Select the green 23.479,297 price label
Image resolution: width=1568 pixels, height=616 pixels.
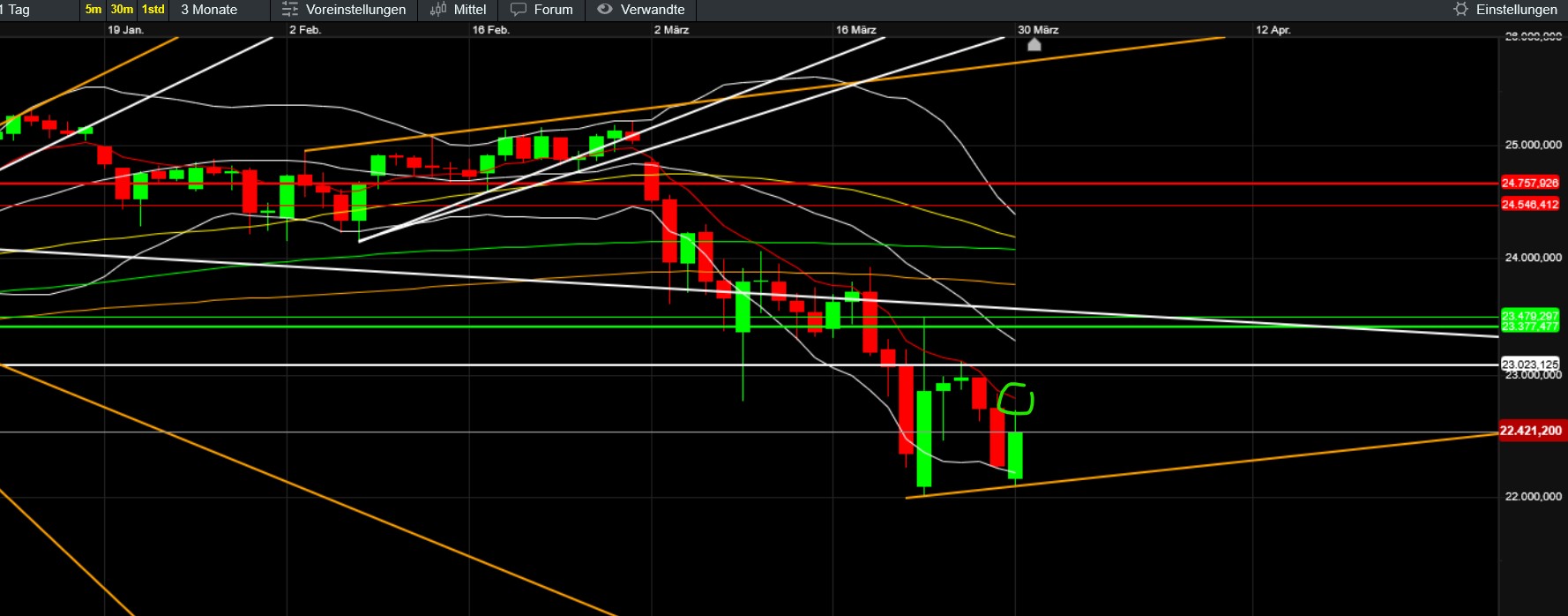click(x=1530, y=315)
